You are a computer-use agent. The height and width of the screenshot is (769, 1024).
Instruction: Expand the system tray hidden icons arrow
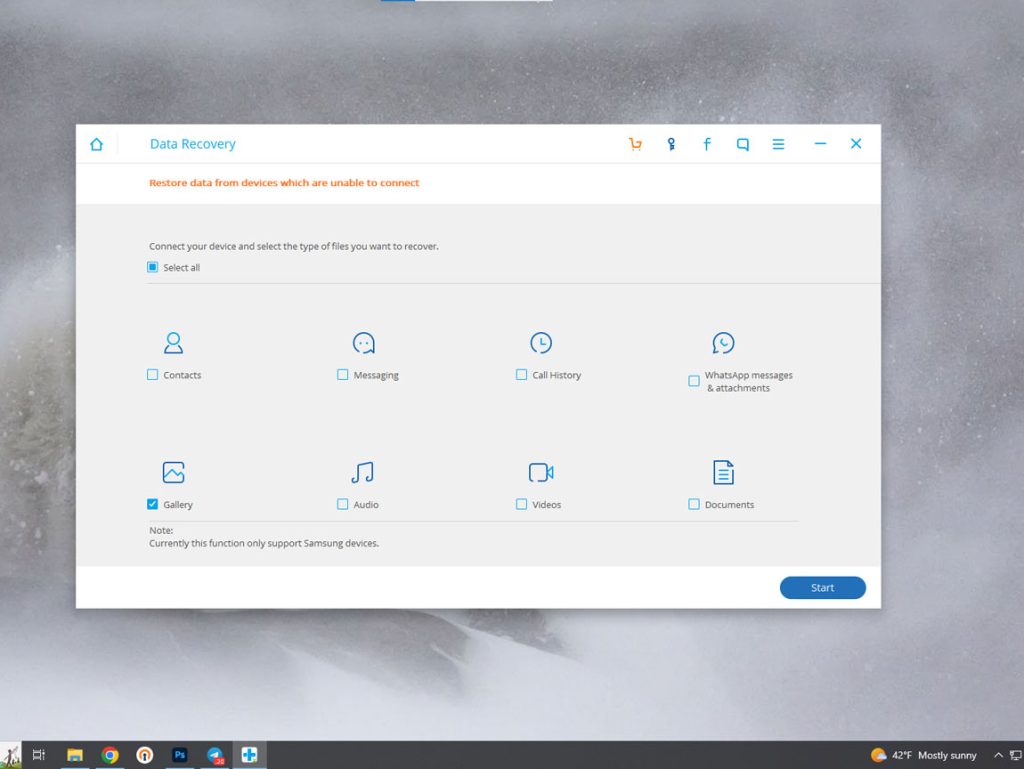tap(998, 755)
